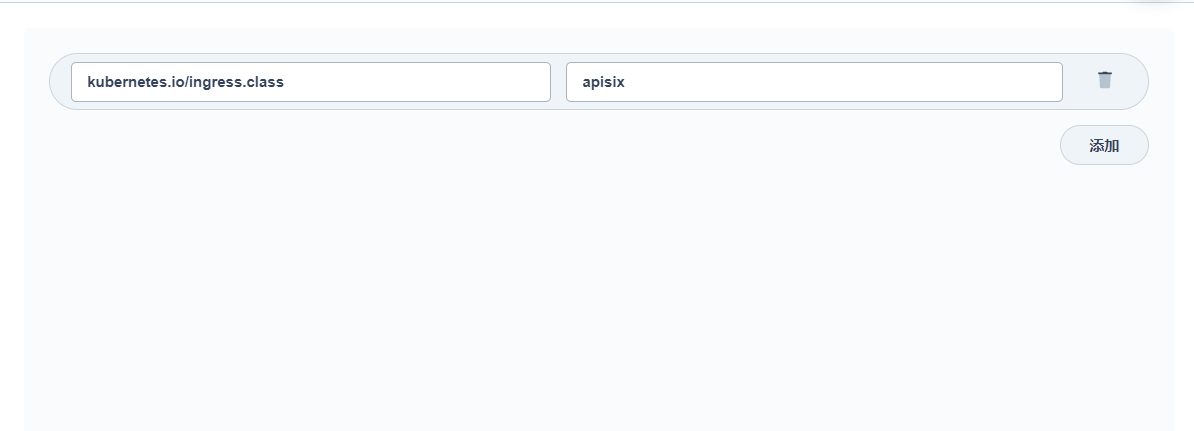Add a new key-value row
The image size is (1194, 431).
[x=1104, y=145]
